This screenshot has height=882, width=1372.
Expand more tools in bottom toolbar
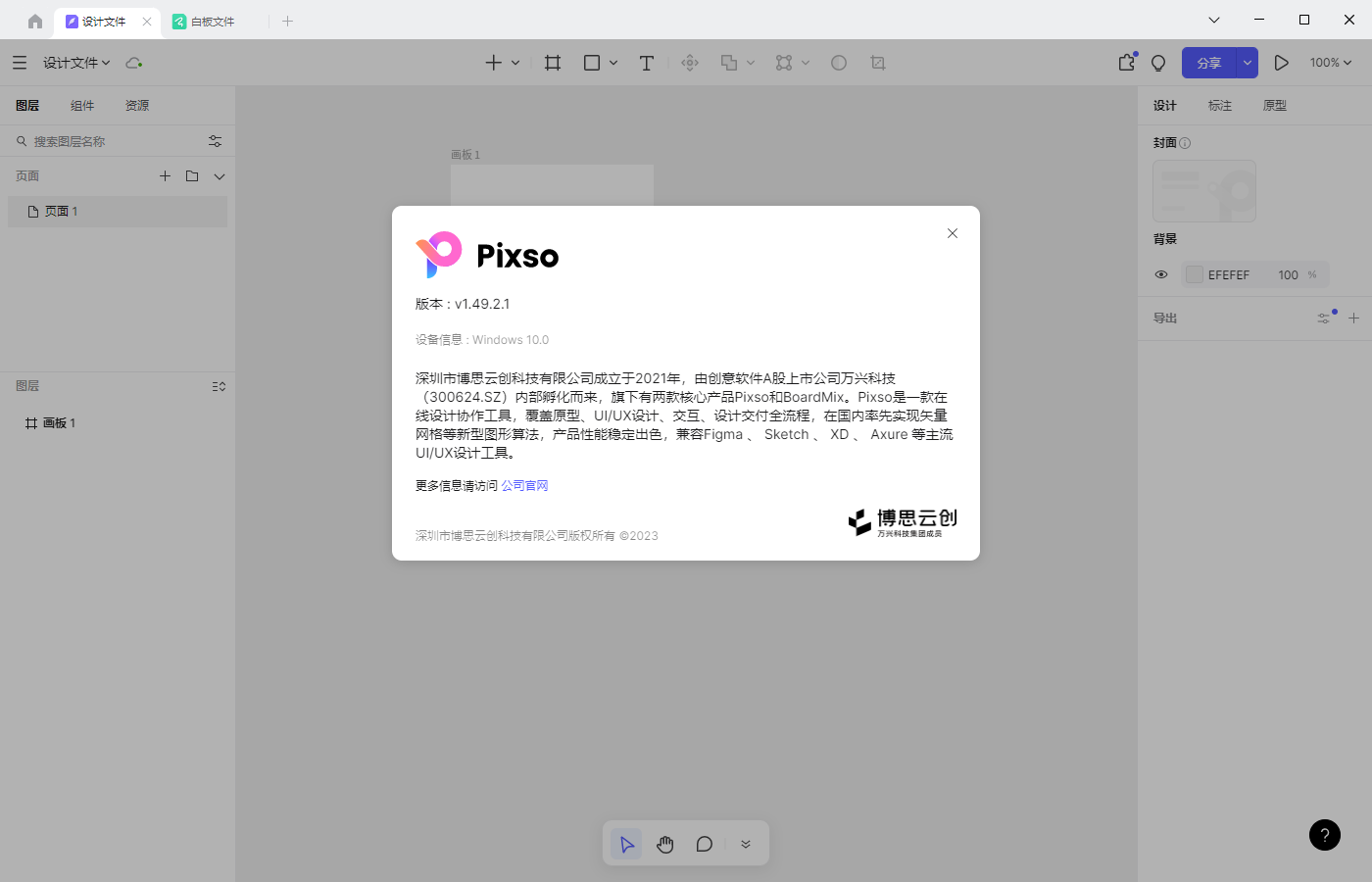click(746, 844)
